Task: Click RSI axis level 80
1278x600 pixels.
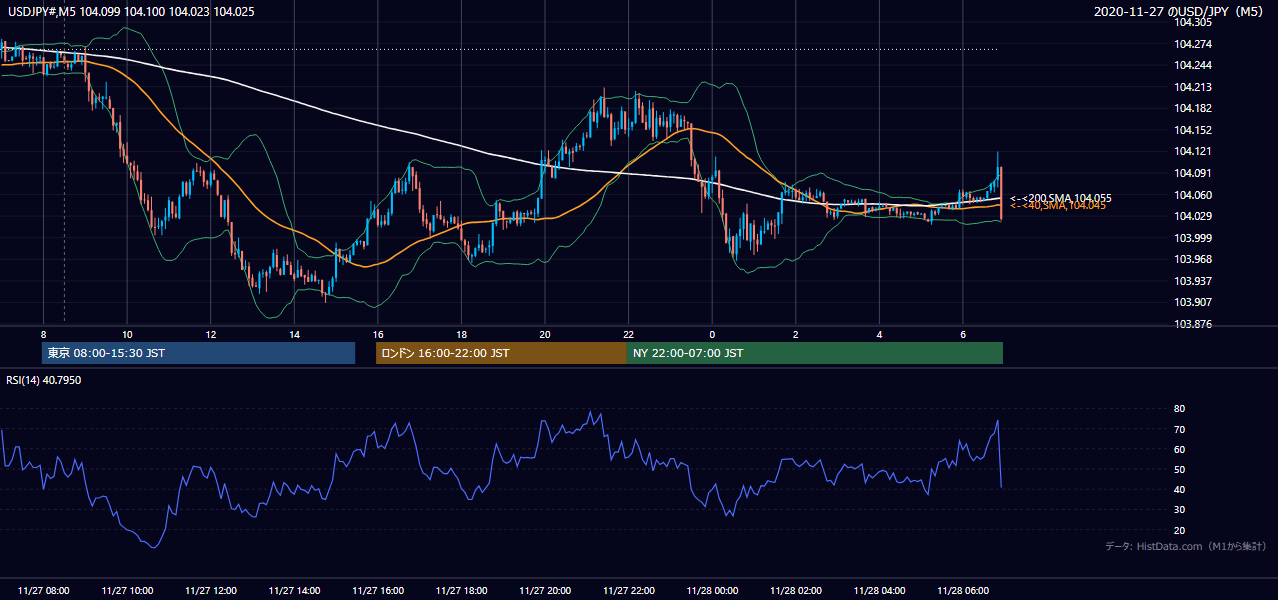Action: tap(1179, 409)
